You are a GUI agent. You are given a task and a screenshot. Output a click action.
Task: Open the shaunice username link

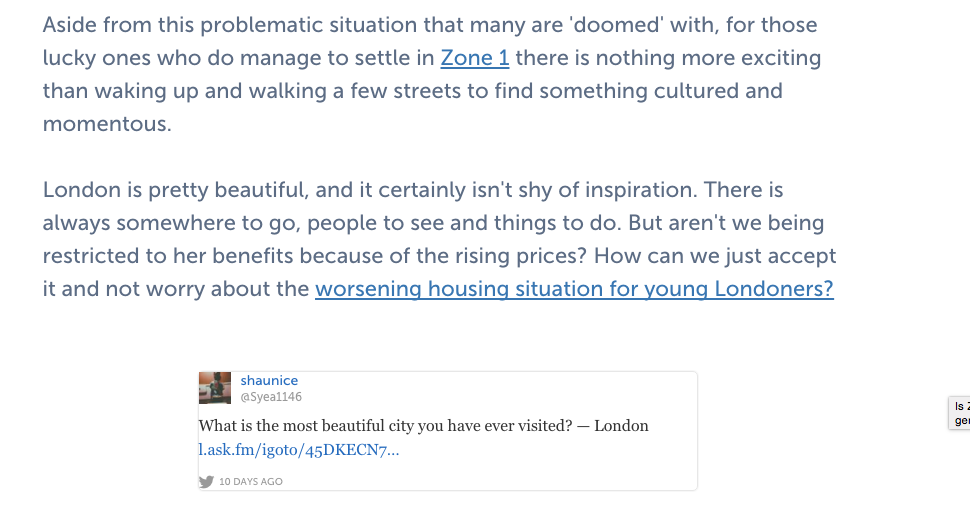point(269,380)
